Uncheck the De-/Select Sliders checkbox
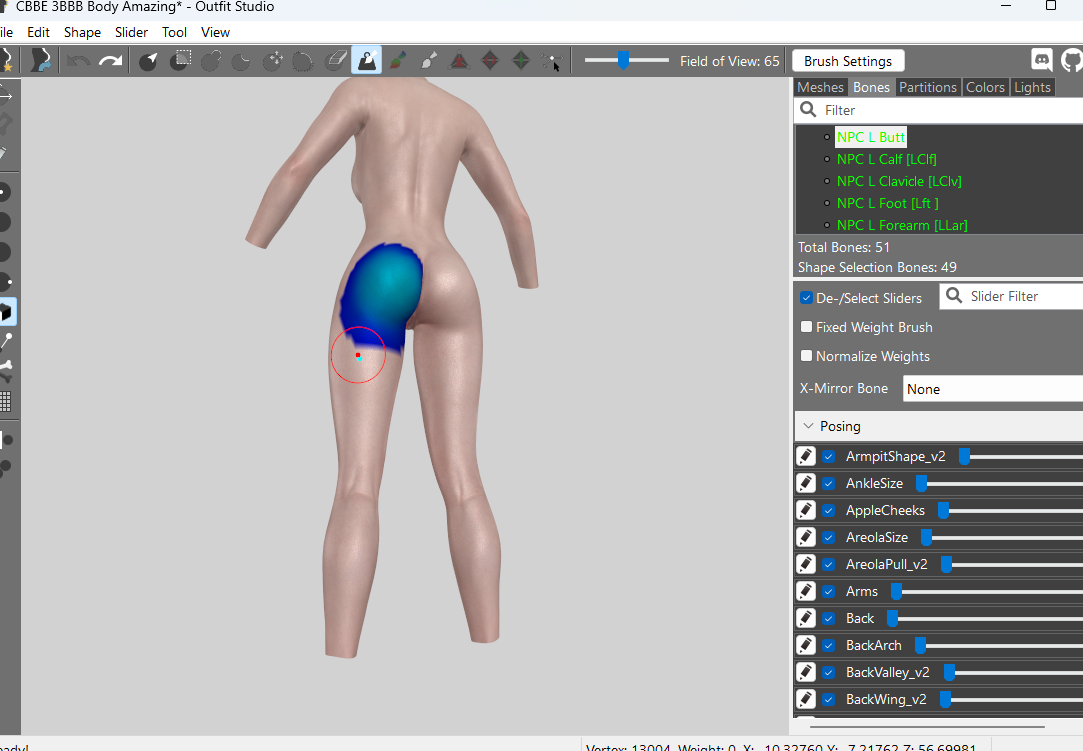This screenshot has width=1083, height=751. (806, 297)
